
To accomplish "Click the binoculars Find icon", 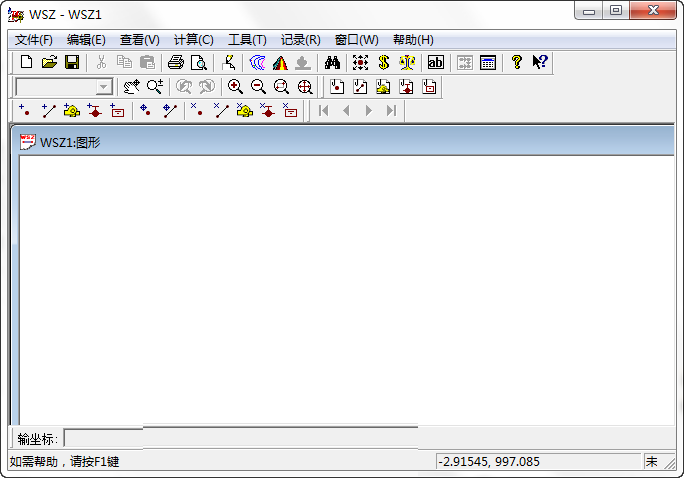I will pos(333,62).
